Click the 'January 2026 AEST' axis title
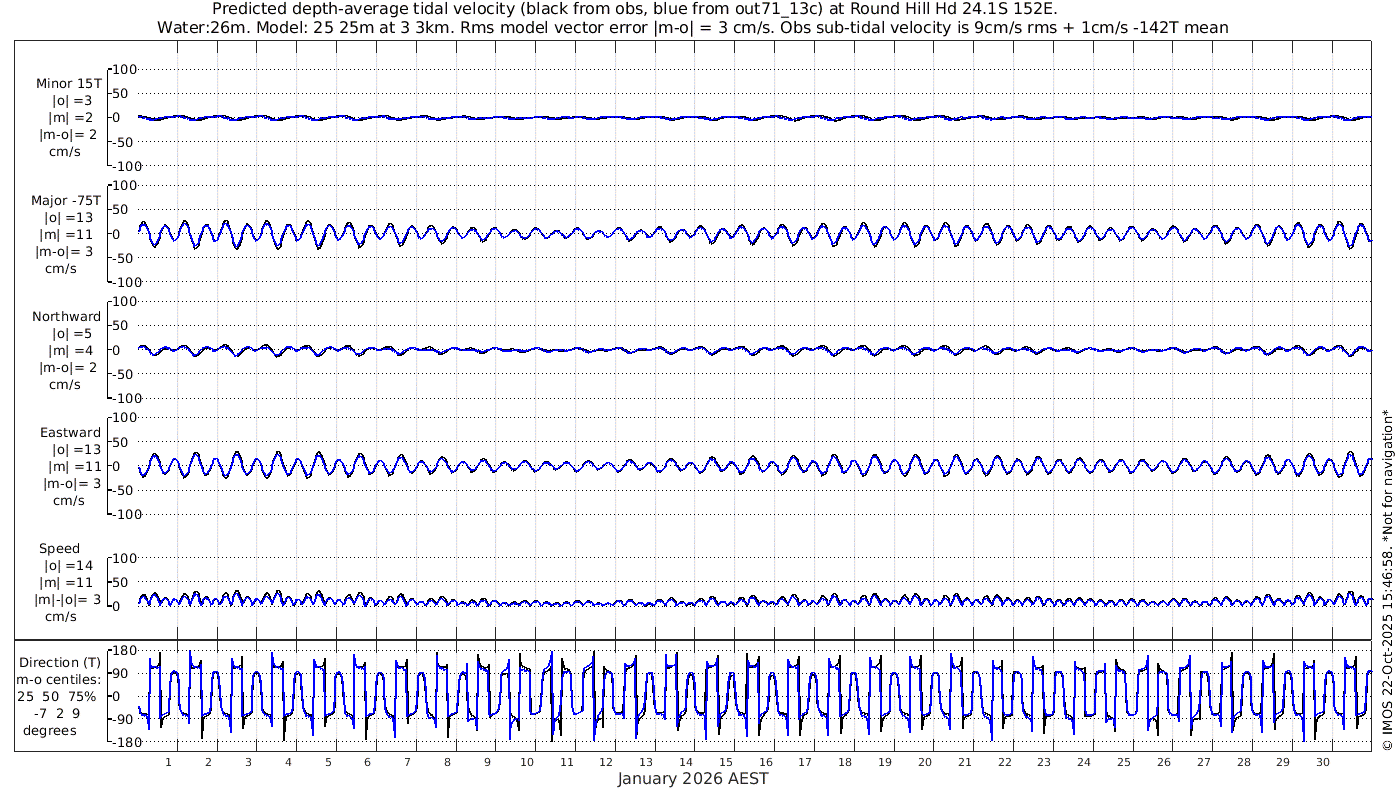 coord(692,779)
